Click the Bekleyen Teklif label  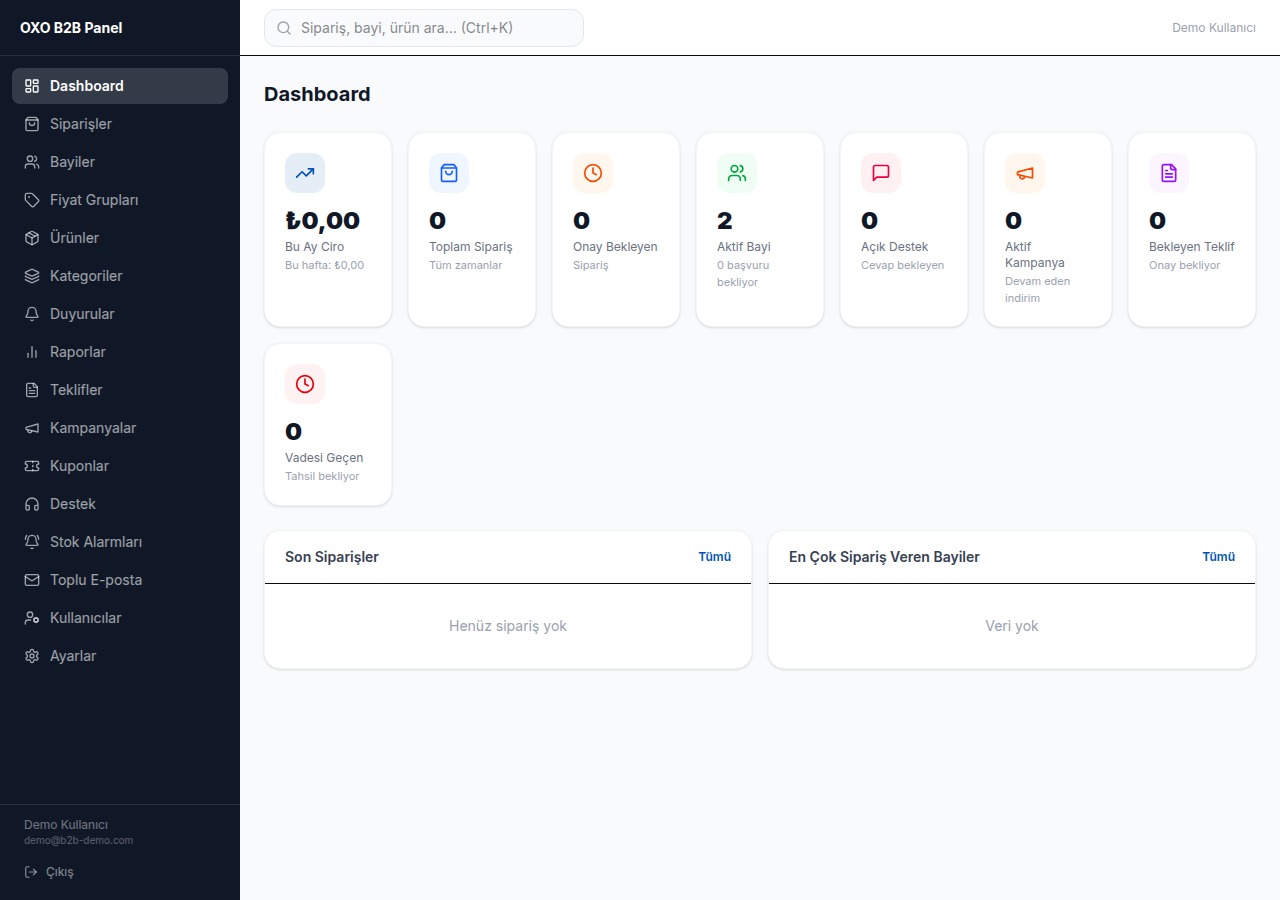click(x=1192, y=247)
